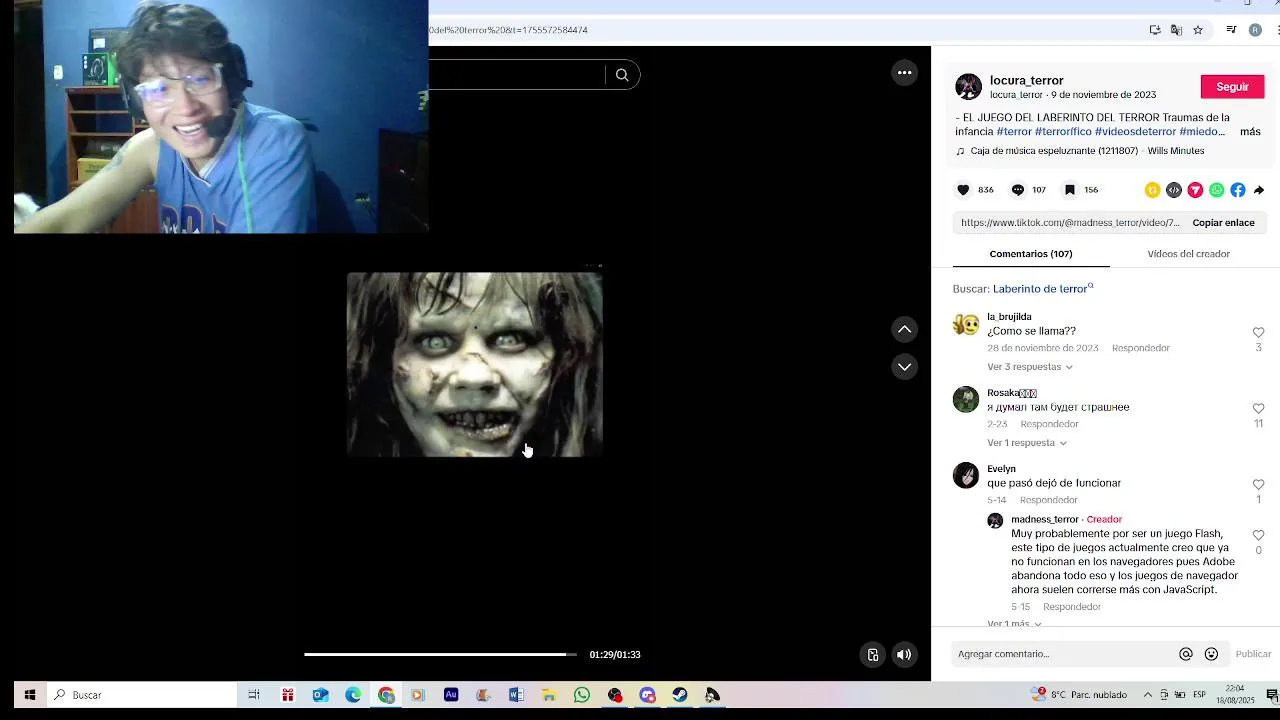Open locura_terror profile name

click(1026, 80)
